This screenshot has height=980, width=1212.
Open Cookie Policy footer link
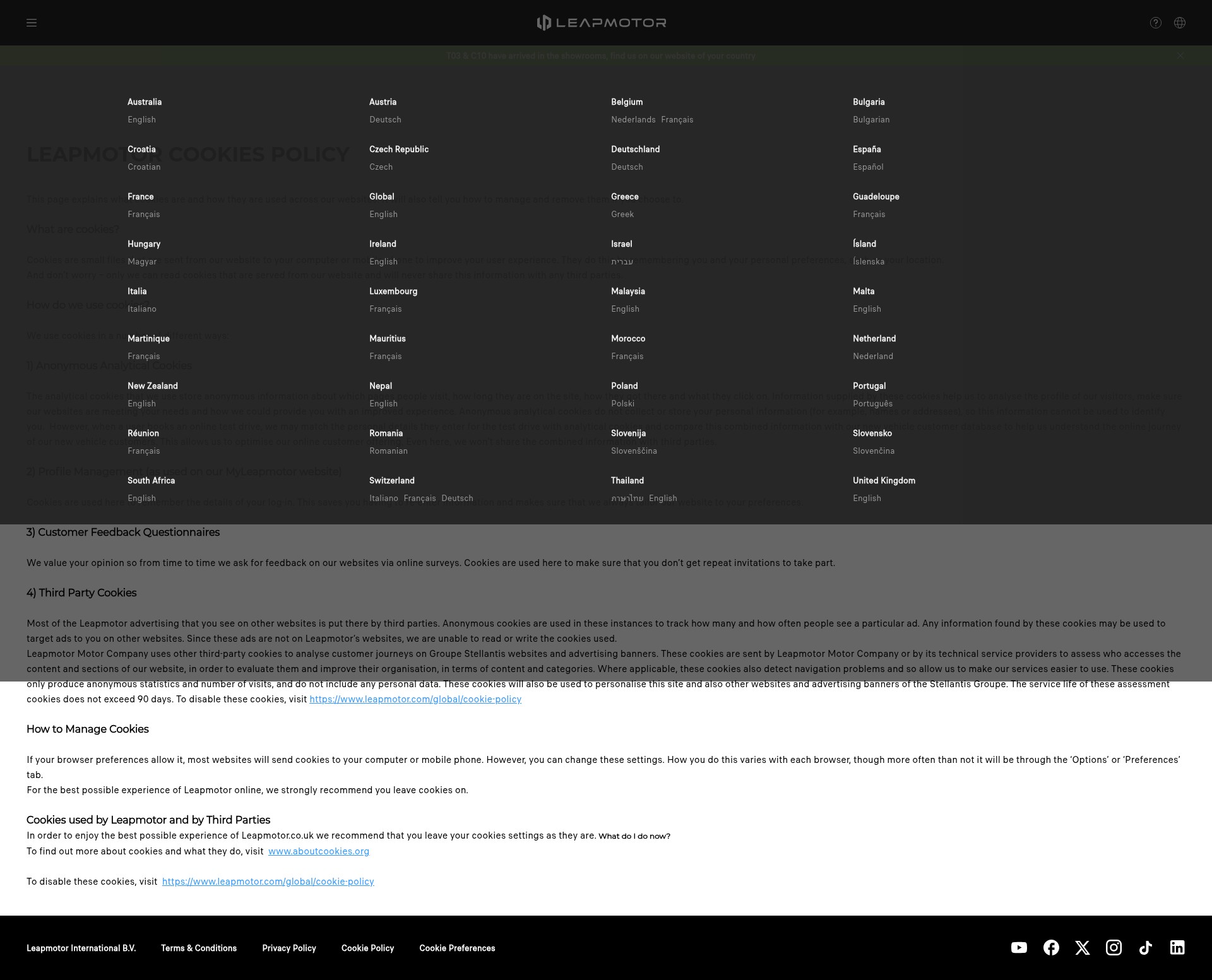click(367, 948)
